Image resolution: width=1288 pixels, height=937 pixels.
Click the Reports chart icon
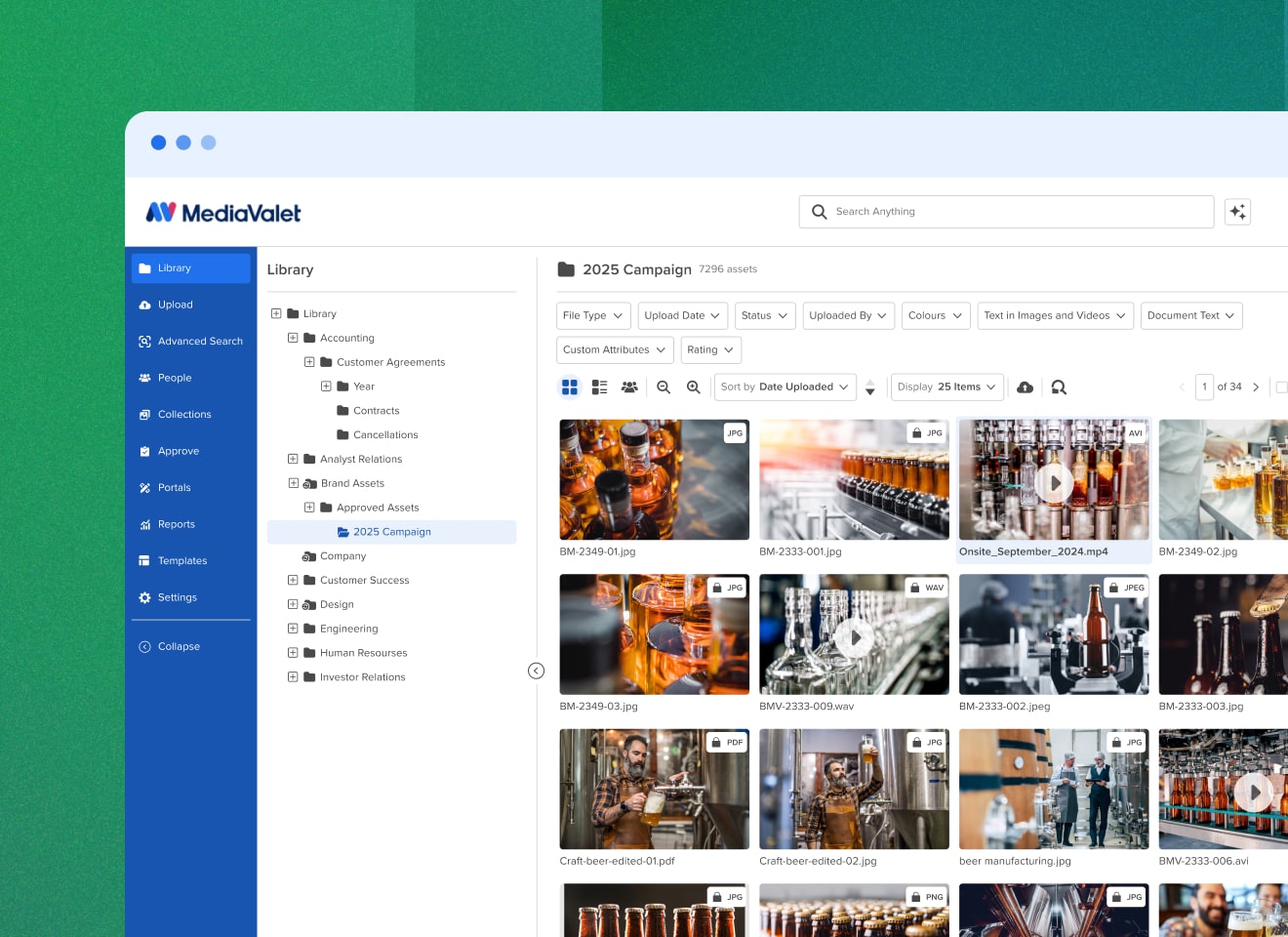(144, 525)
